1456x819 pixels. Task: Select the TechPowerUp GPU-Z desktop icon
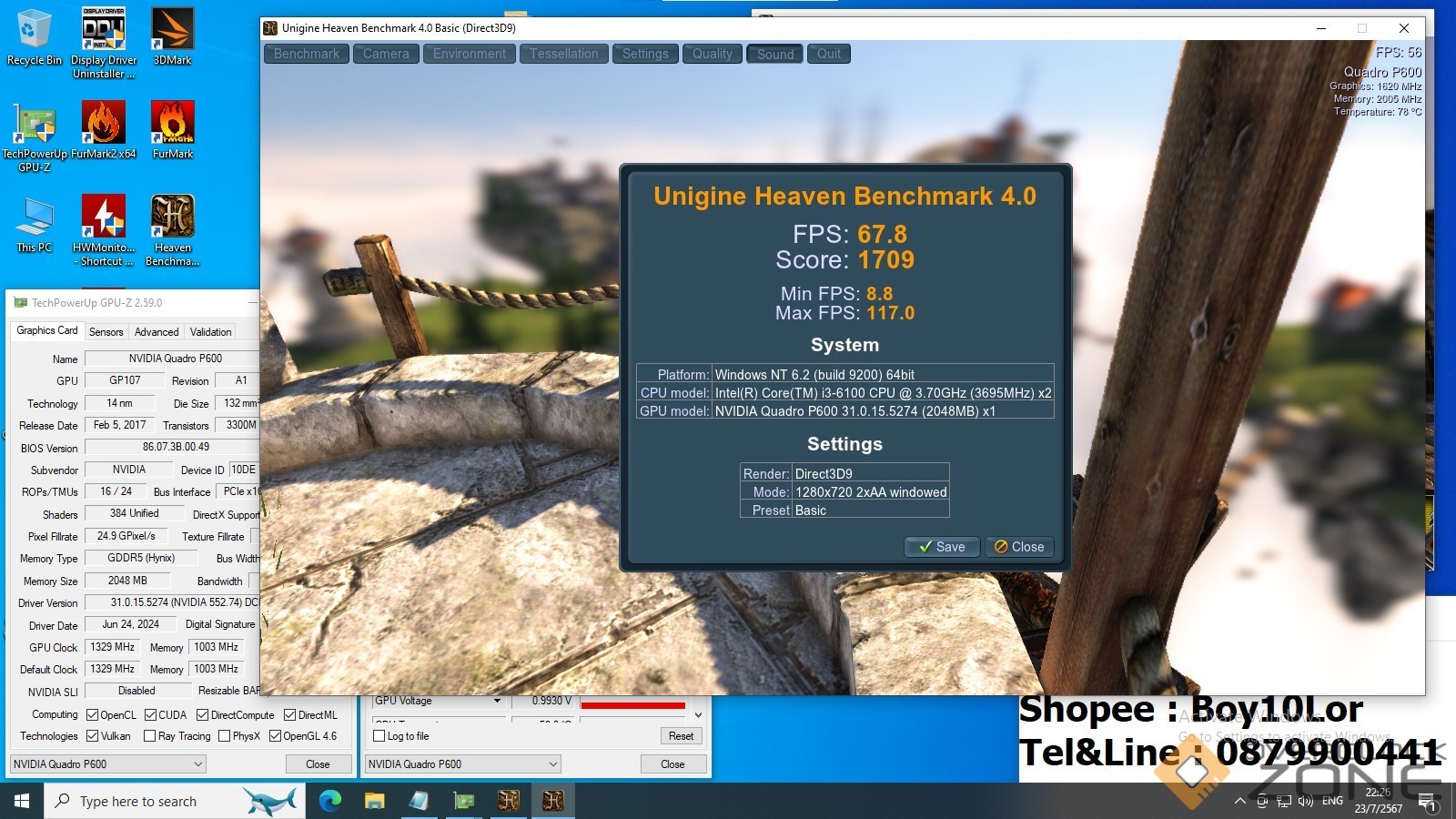pos(34,136)
